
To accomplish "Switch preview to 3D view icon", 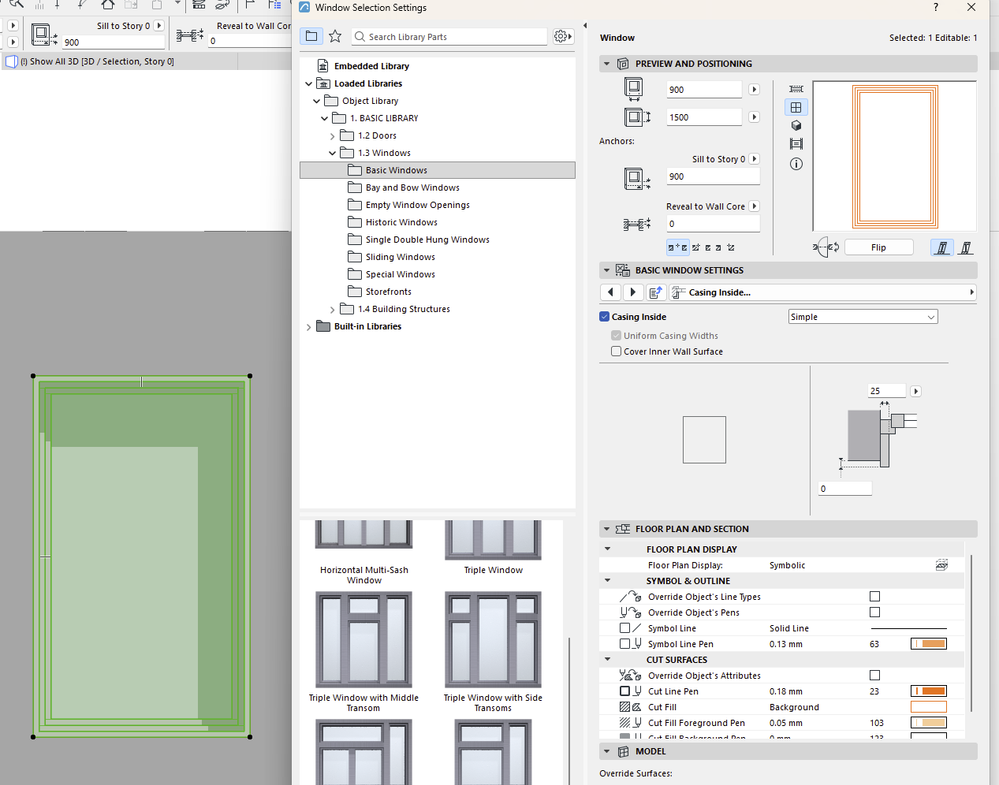I will 796,126.
